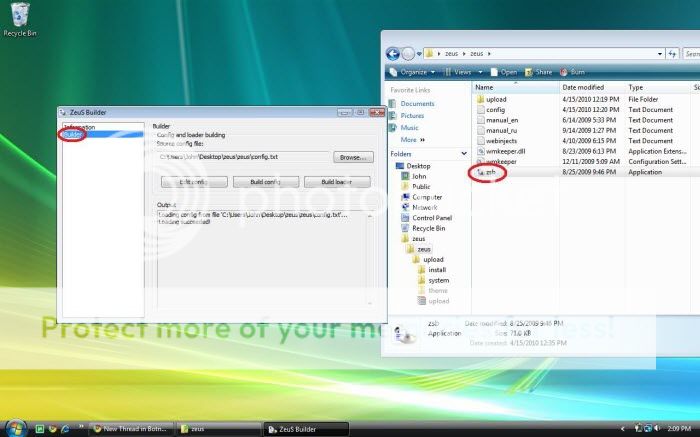This screenshot has height=437, width=700.
Task: Click the Date modified column header
Action: pos(582,88)
